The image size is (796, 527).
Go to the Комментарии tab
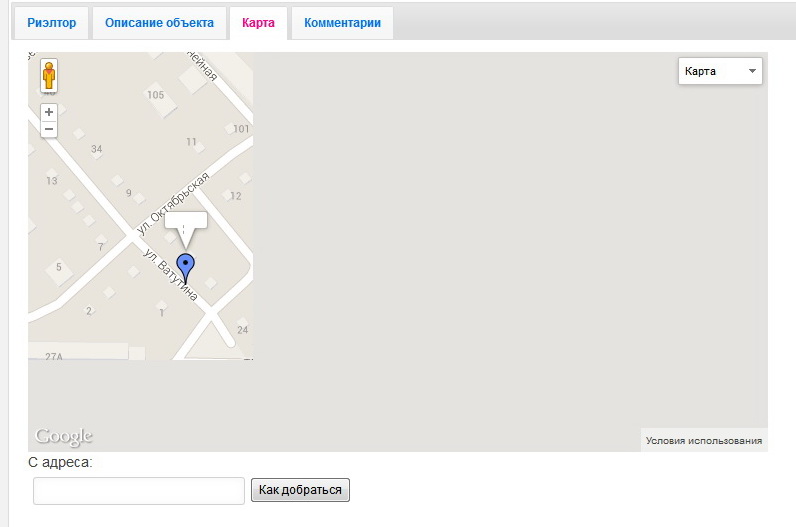[342, 23]
